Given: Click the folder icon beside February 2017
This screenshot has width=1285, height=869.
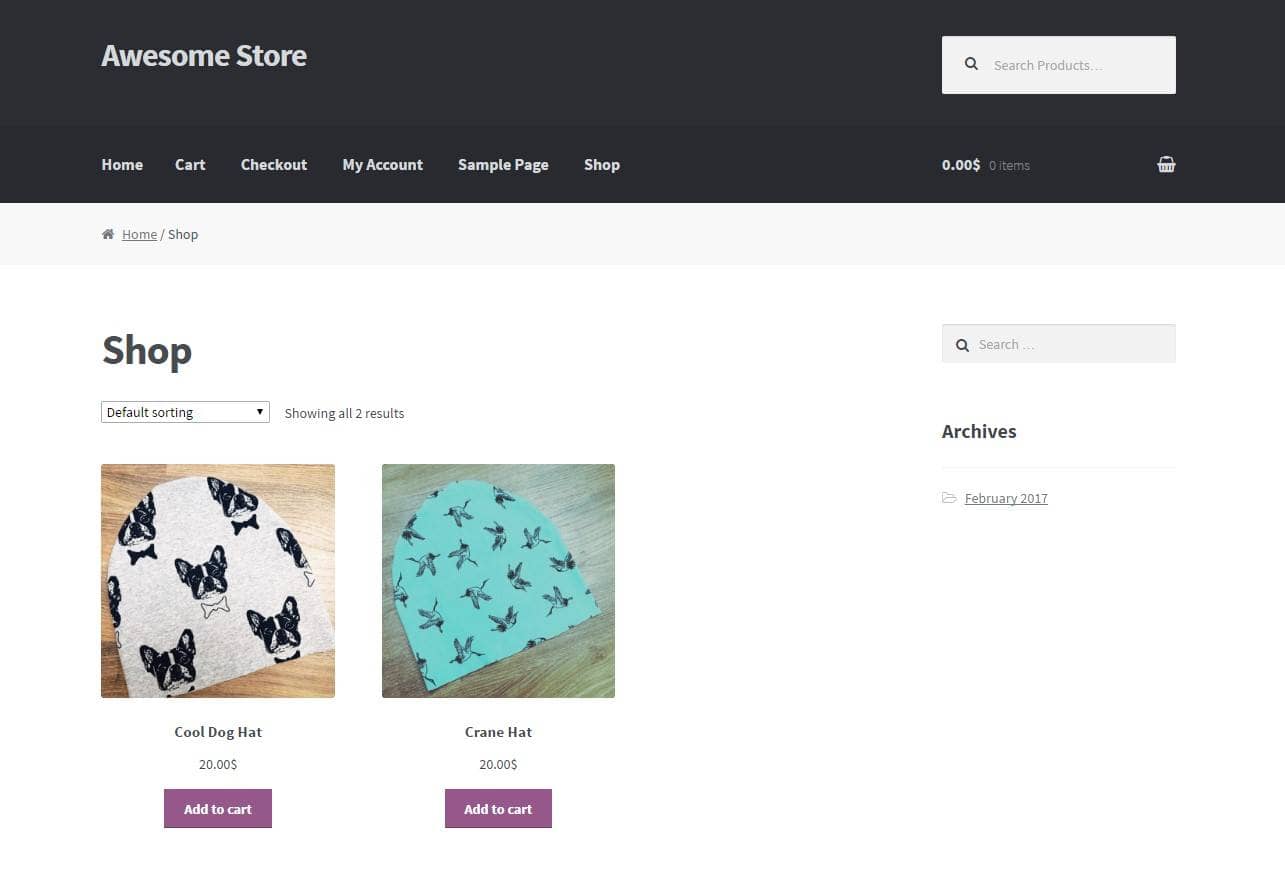Looking at the screenshot, I should (949, 497).
